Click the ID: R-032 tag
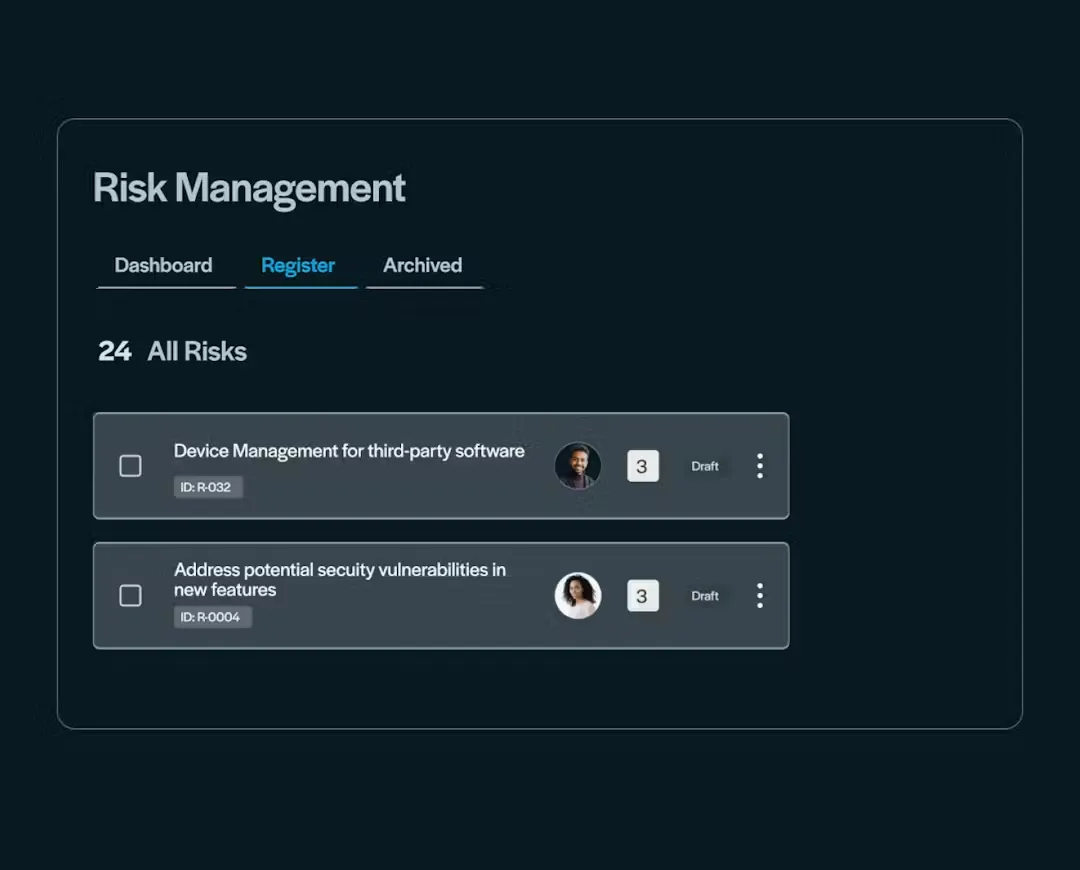Image resolution: width=1080 pixels, height=870 pixels. 208,487
